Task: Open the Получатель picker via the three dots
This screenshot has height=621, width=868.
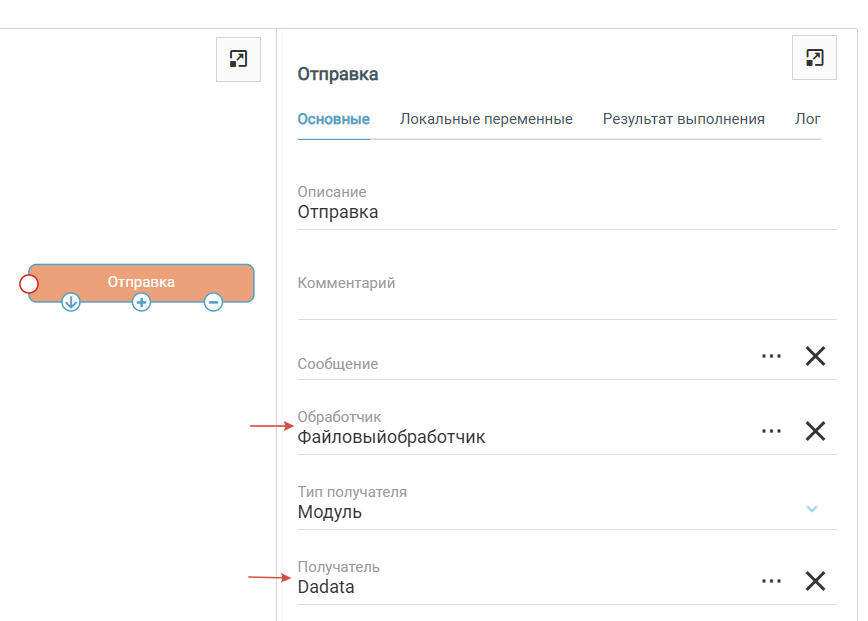Action: tap(770, 581)
